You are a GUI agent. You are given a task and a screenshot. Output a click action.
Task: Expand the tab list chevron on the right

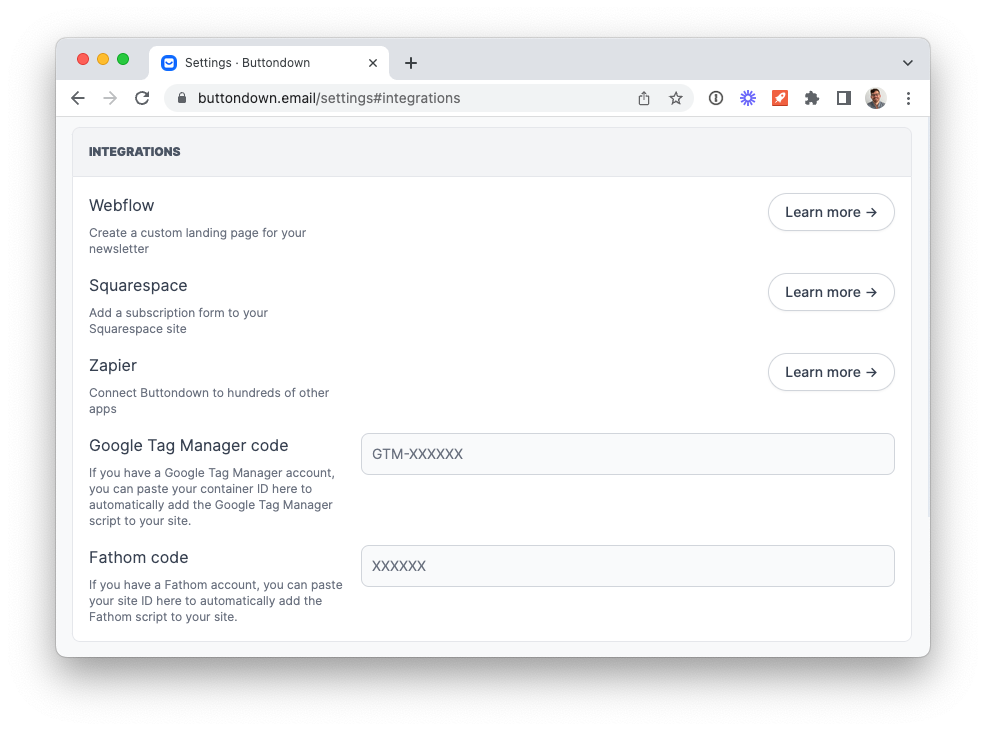click(x=908, y=62)
